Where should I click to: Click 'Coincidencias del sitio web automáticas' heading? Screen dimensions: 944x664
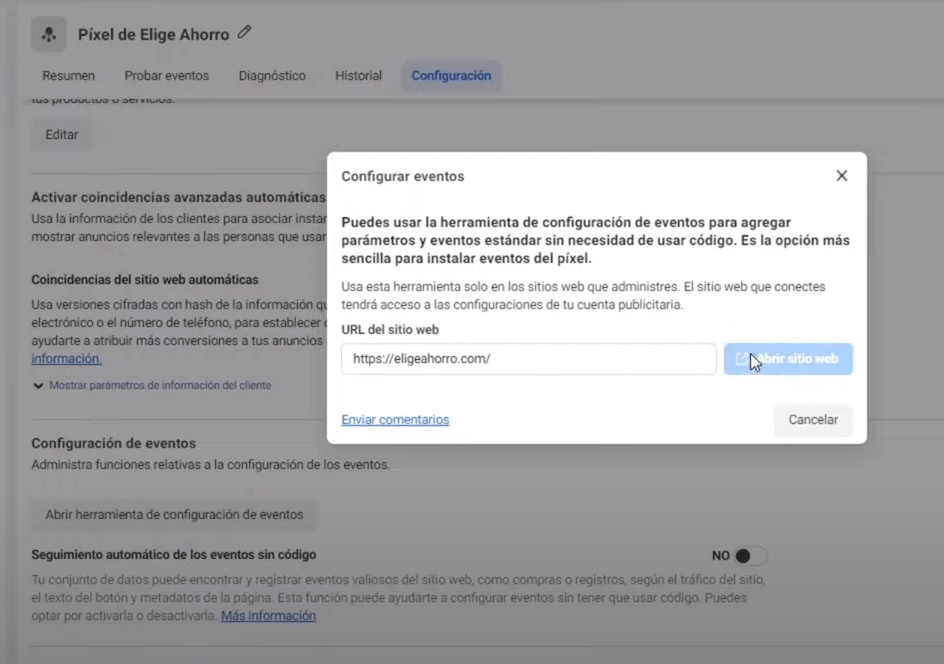144,279
